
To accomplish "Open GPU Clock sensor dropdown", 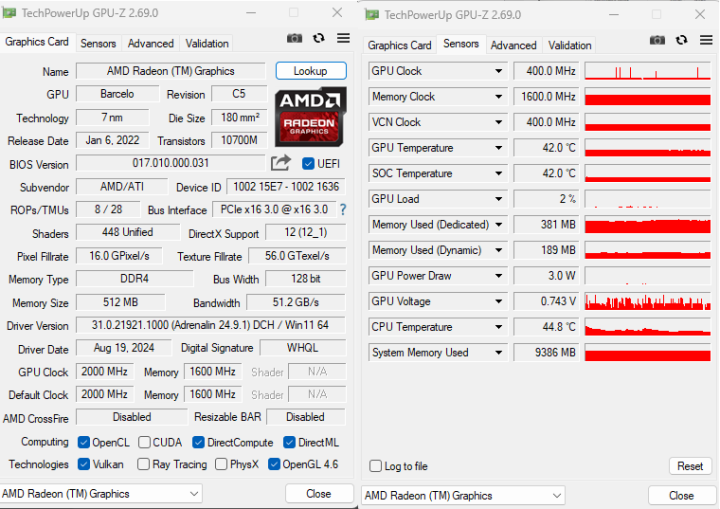I will click(498, 71).
